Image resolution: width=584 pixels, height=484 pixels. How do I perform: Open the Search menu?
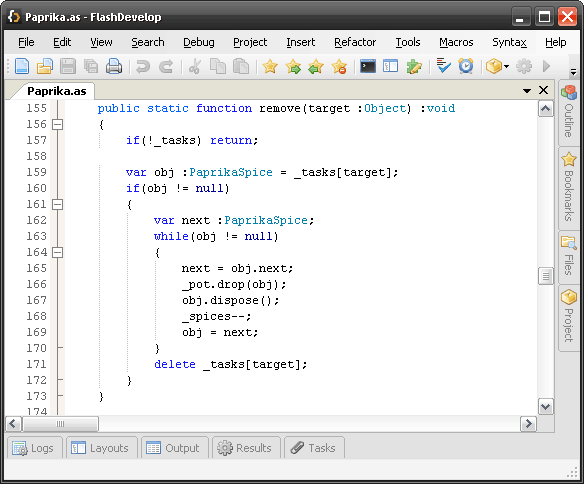click(147, 42)
